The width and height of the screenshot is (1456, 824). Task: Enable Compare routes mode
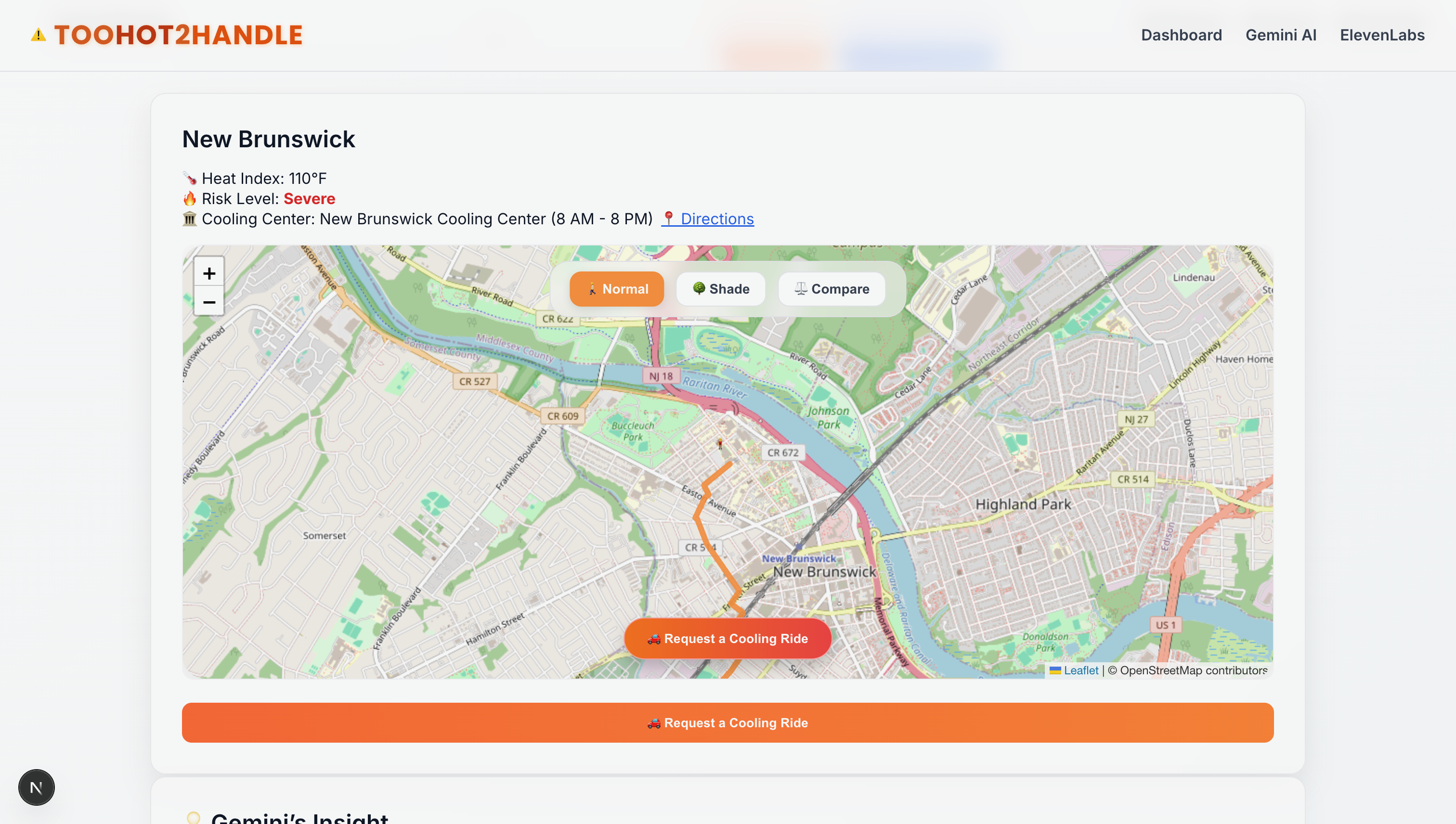831,289
